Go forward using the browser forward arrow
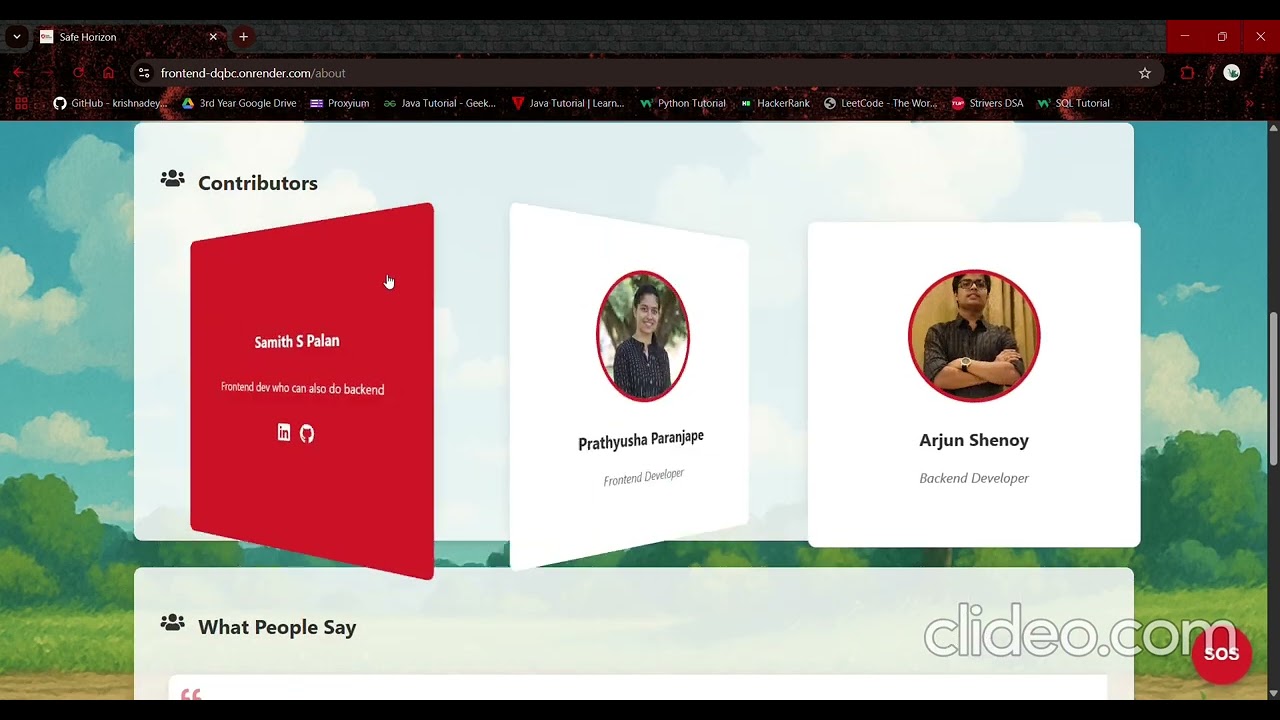Viewport: 1280px width, 720px height. [47, 73]
